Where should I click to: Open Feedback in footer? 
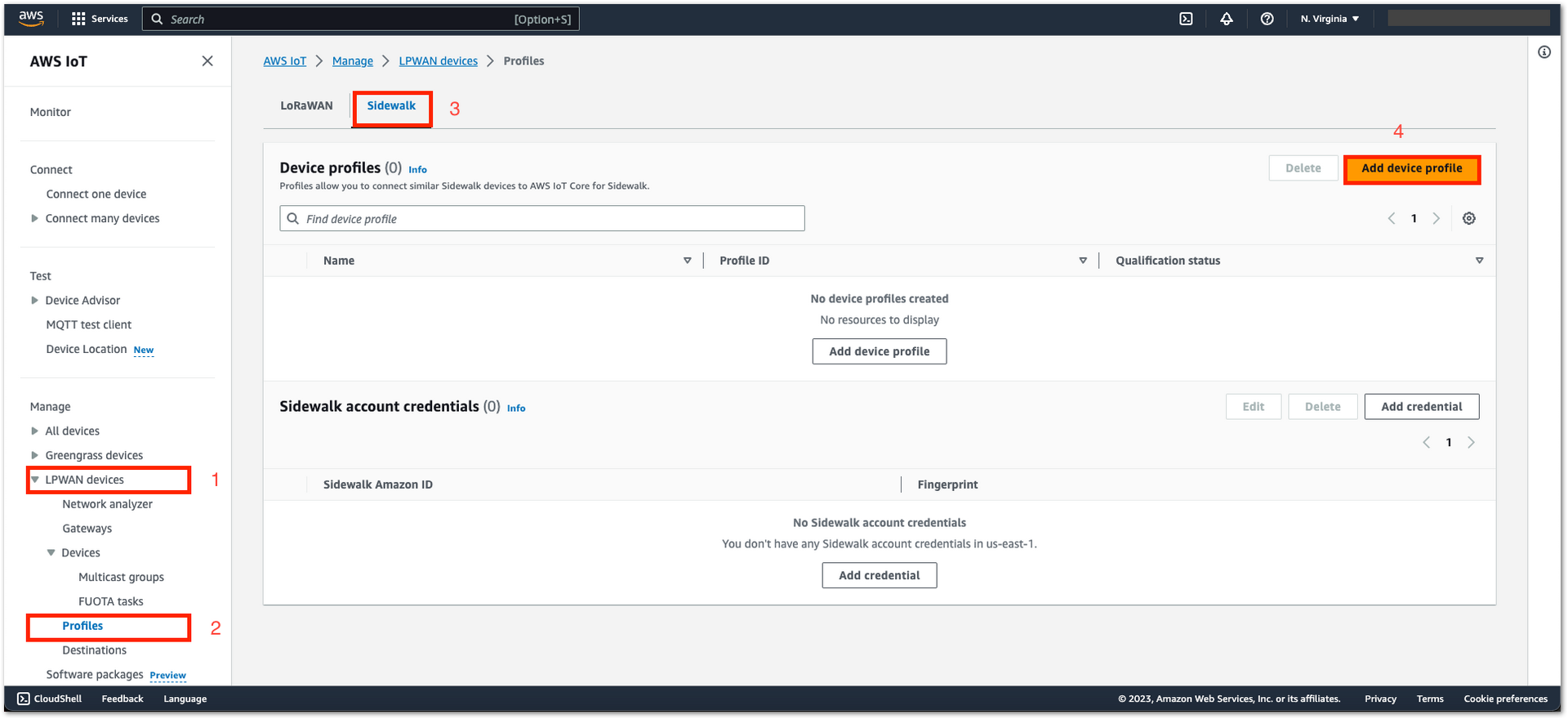[122, 699]
